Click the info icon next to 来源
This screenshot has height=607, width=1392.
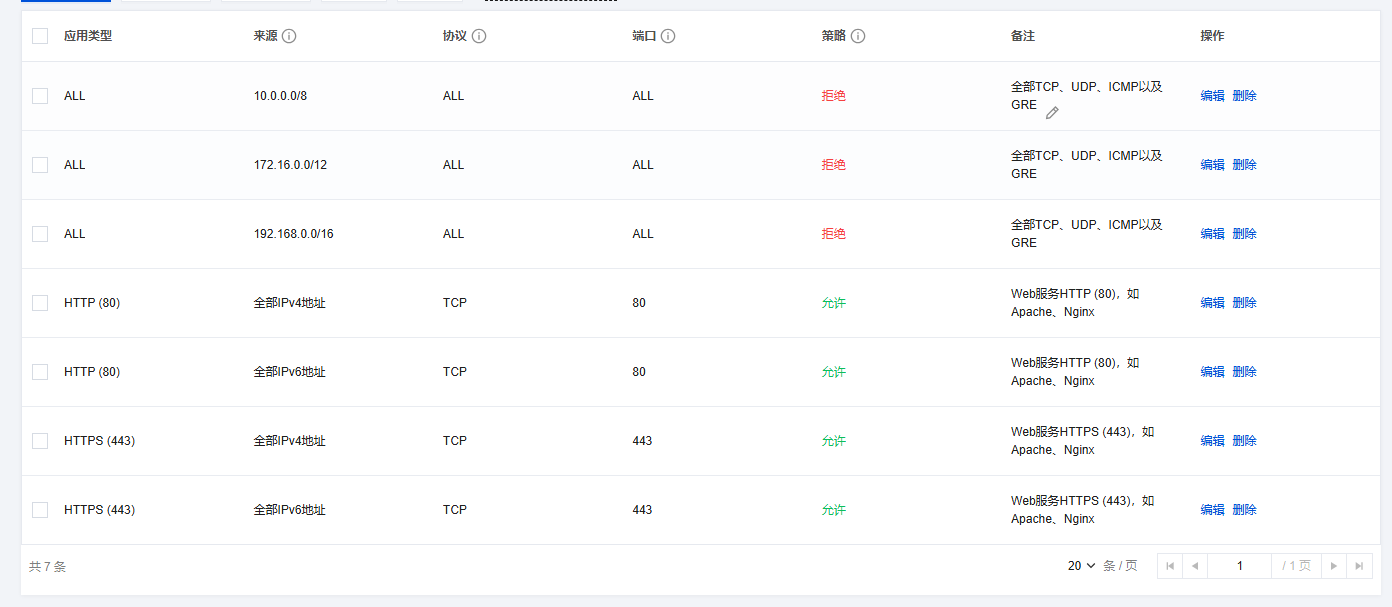pos(289,36)
